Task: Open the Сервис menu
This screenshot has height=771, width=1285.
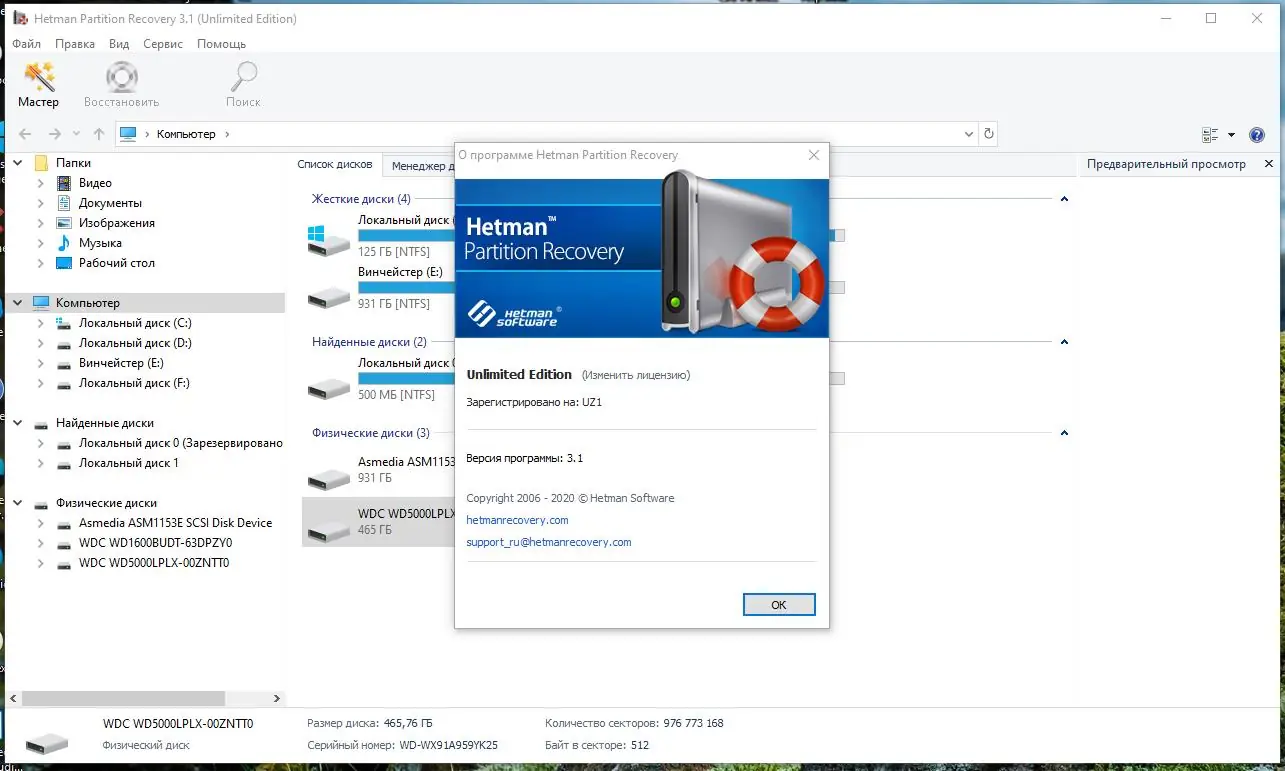Action: pos(162,44)
